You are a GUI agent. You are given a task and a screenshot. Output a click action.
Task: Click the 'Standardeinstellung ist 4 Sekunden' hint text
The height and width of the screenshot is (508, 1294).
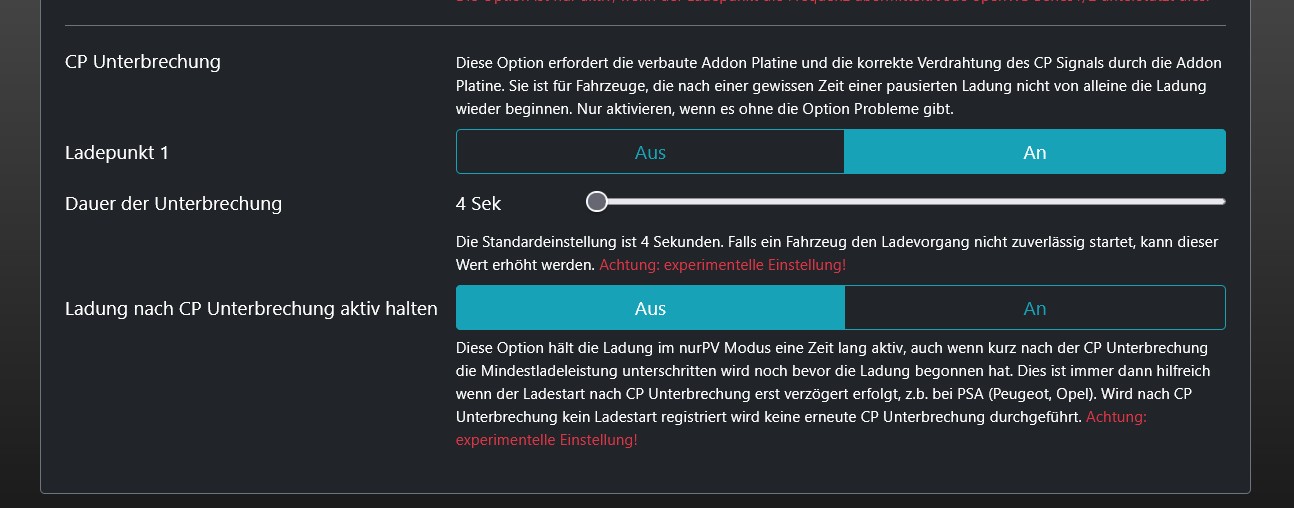click(700, 242)
